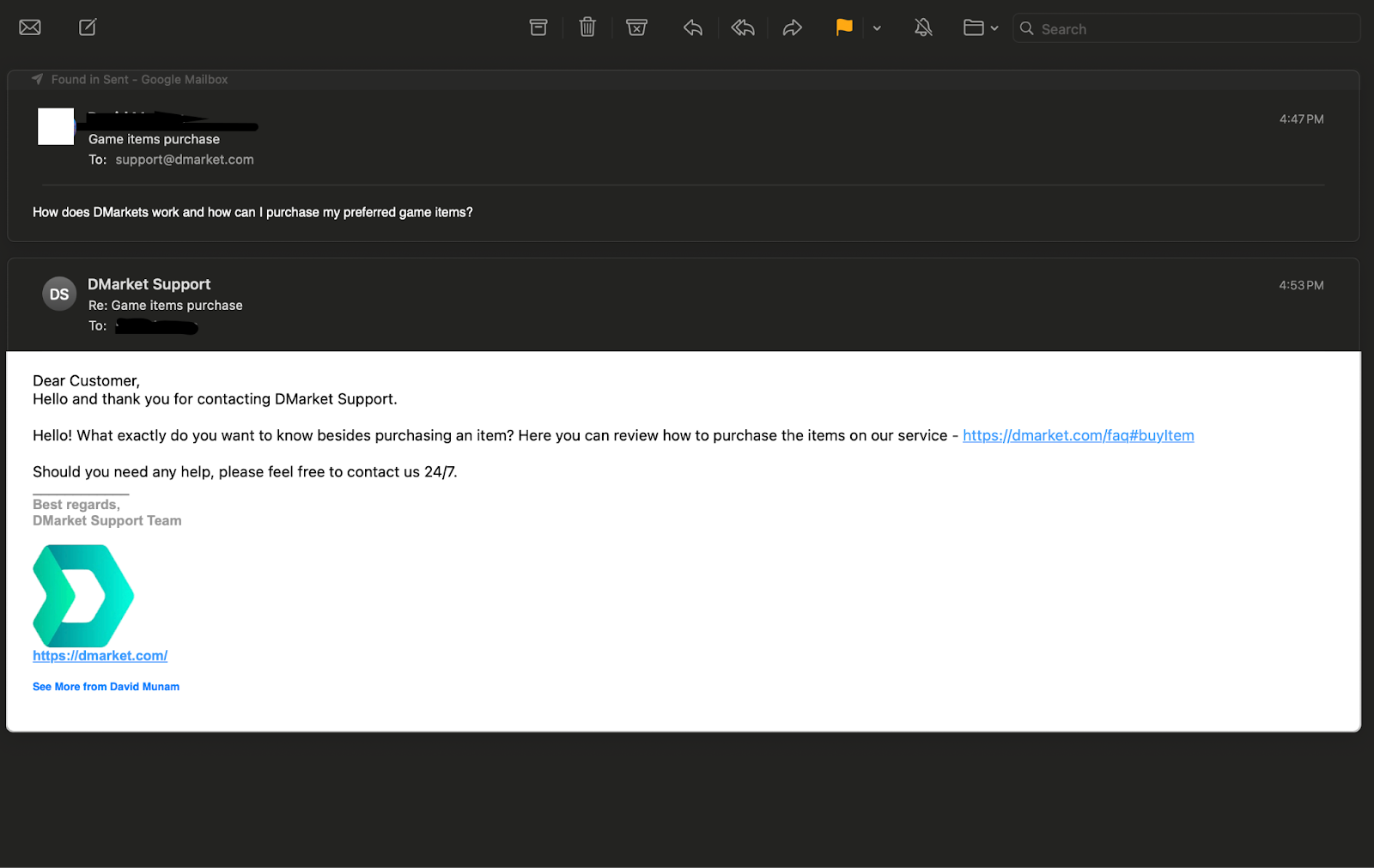Delete message with trash icon
The image size is (1374, 868).
[587, 27]
